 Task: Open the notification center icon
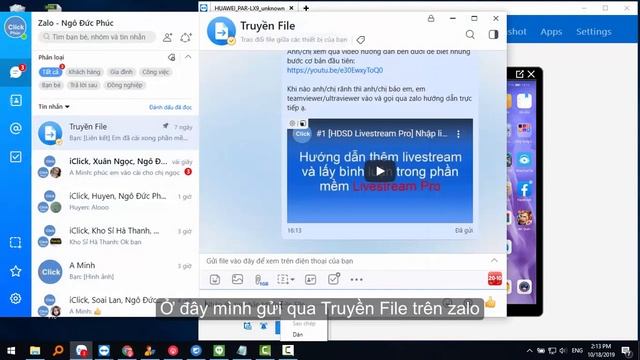click(x=626, y=351)
